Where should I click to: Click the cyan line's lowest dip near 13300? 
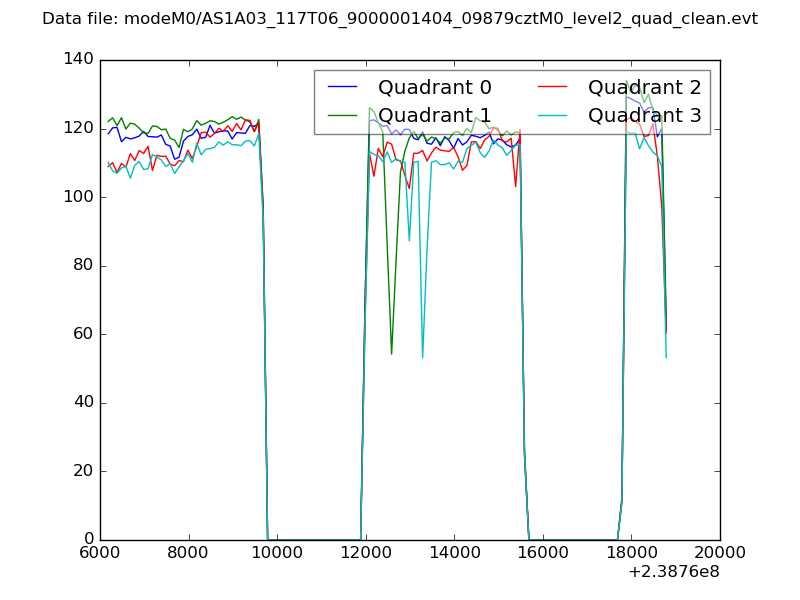[x=422, y=356]
